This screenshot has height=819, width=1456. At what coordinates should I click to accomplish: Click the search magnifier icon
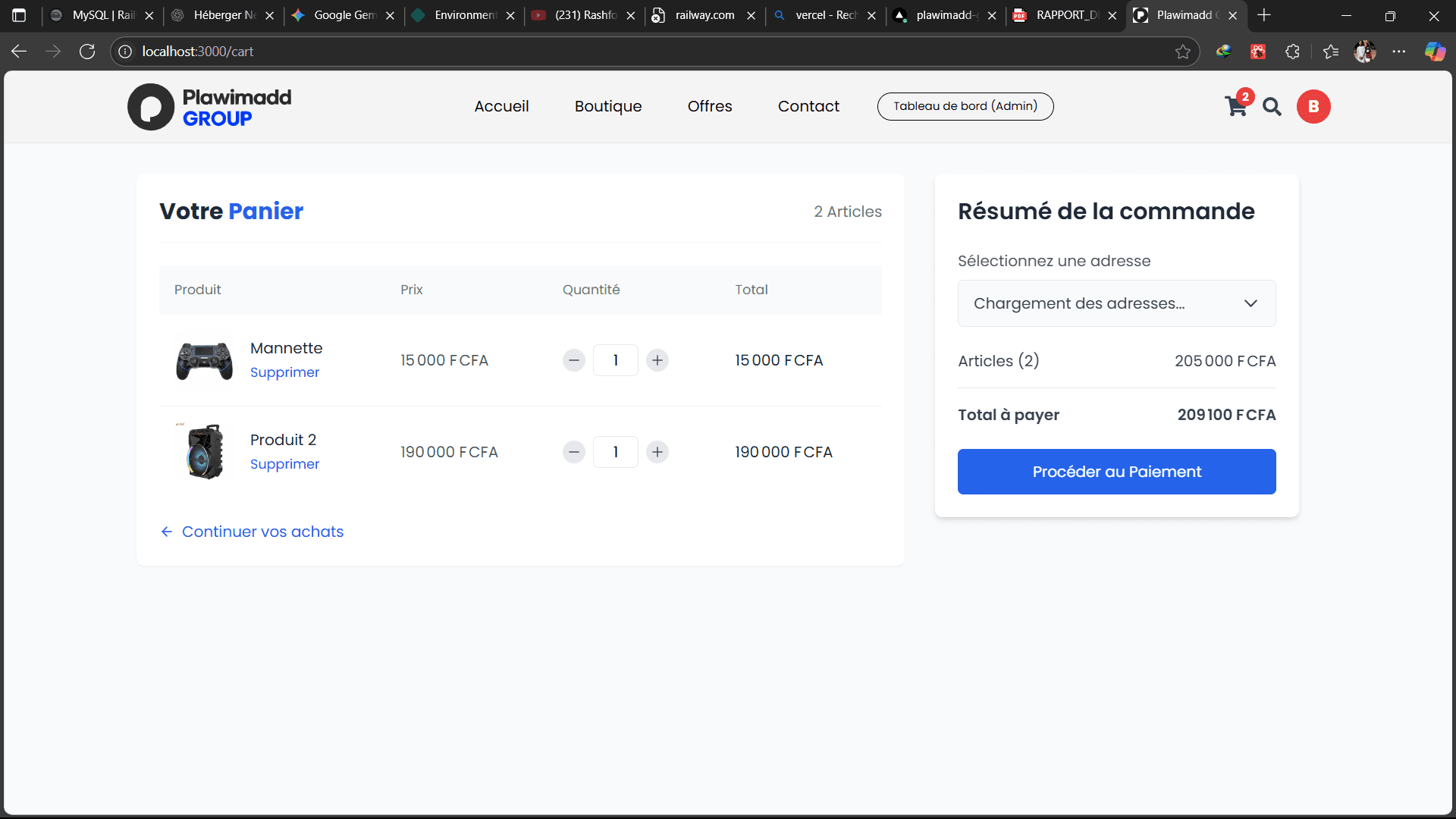(x=1272, y=107)
